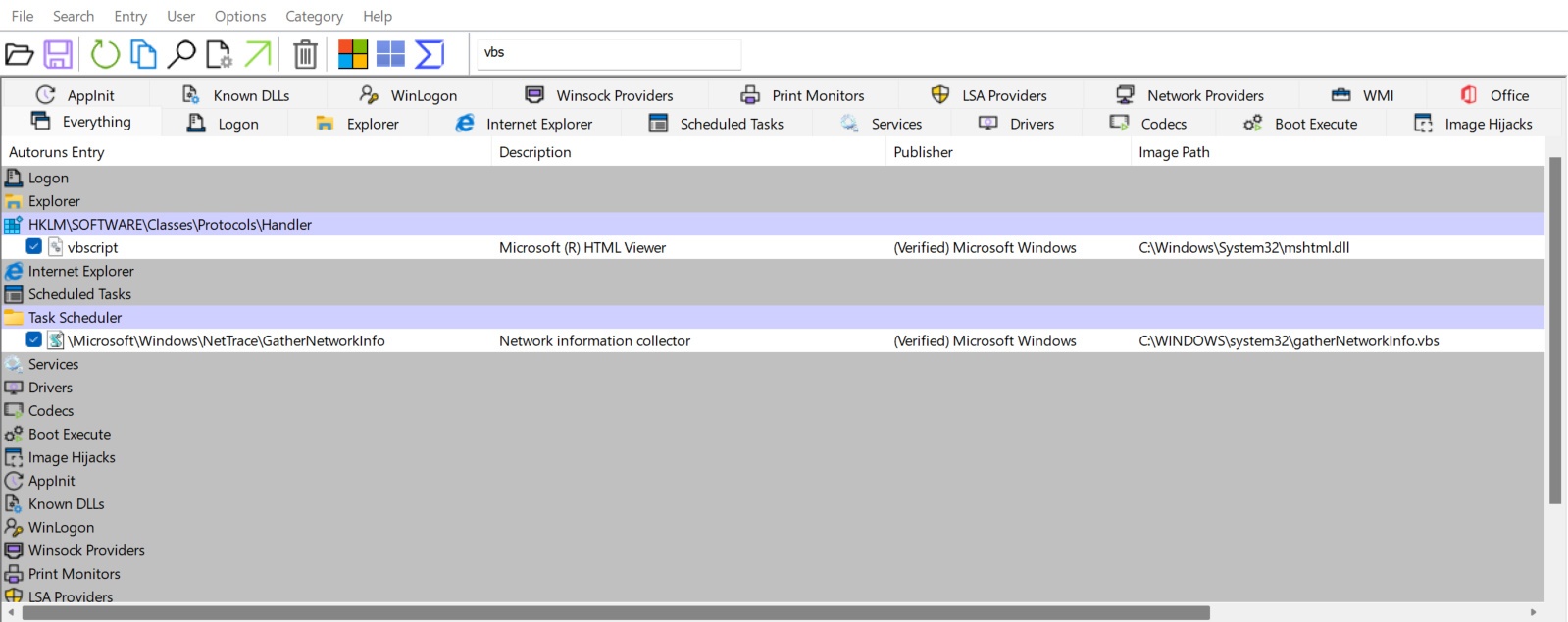Select the Internet Explorer category row
The height and width of the screenshot is (622, 1568).
pos(773,271)
